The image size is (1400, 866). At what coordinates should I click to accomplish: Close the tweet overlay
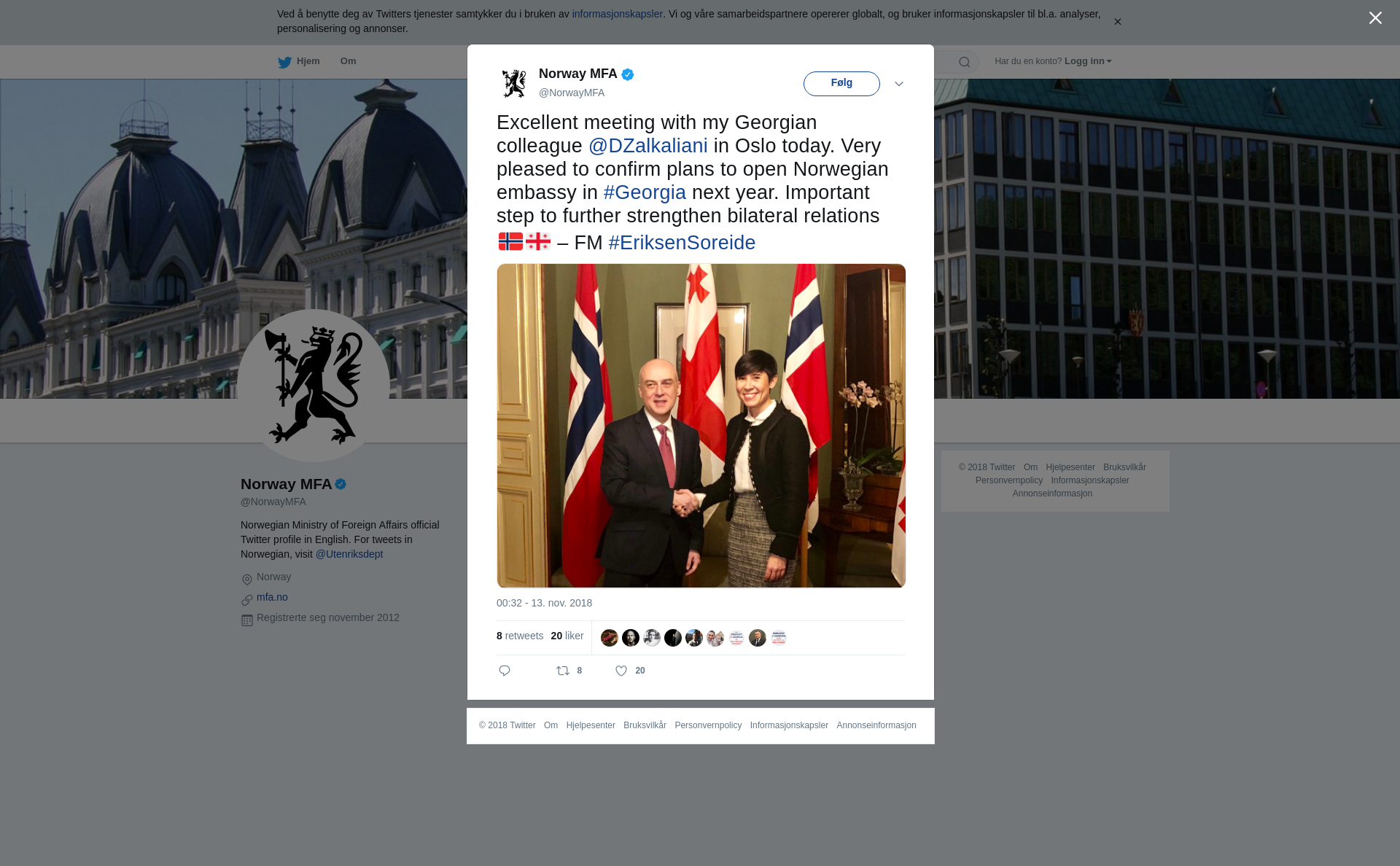point(1375,18)
